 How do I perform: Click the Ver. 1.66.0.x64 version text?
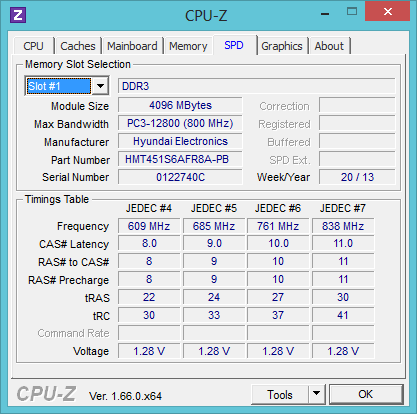[x=125, y=396]
